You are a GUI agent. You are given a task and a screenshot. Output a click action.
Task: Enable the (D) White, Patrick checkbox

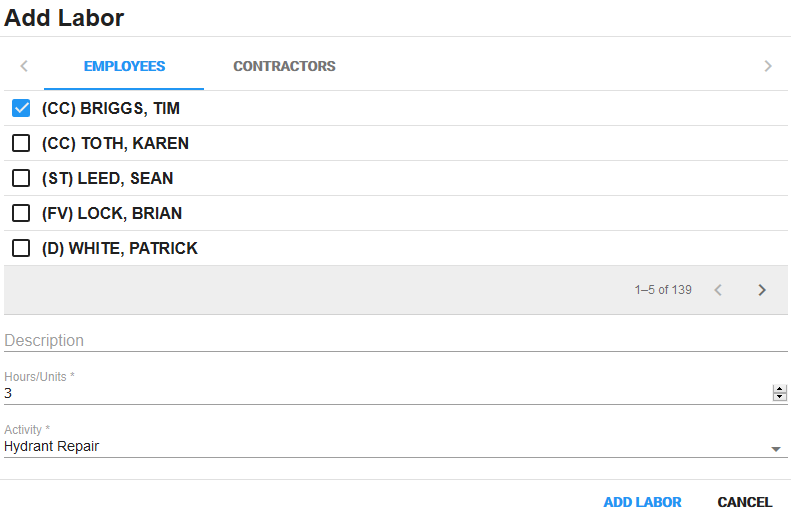[x=21, y=248]
